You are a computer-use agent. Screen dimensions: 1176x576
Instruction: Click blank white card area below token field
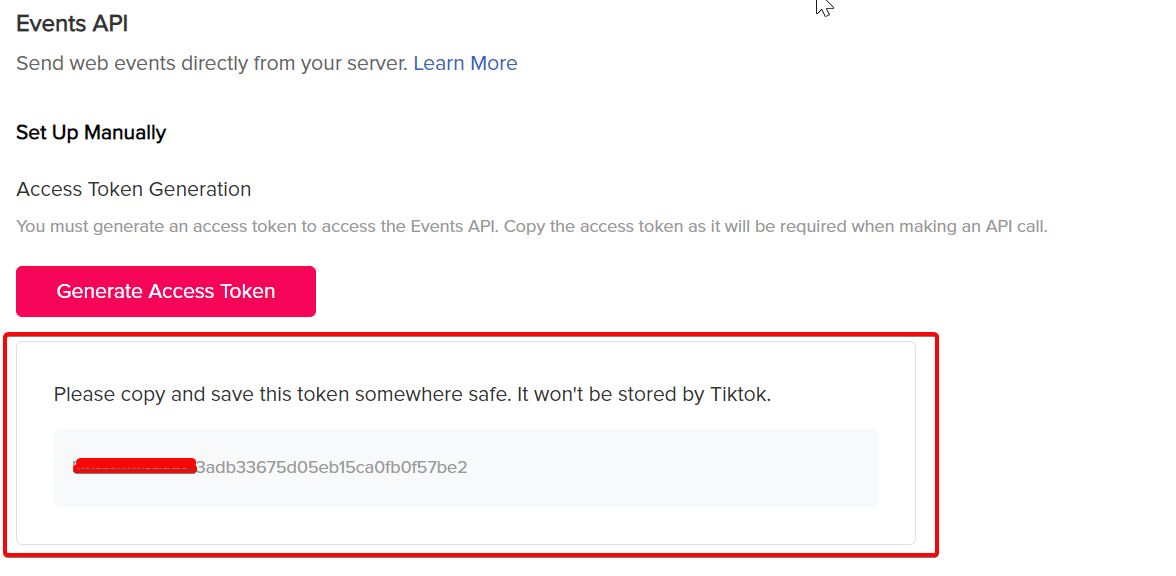466,525
